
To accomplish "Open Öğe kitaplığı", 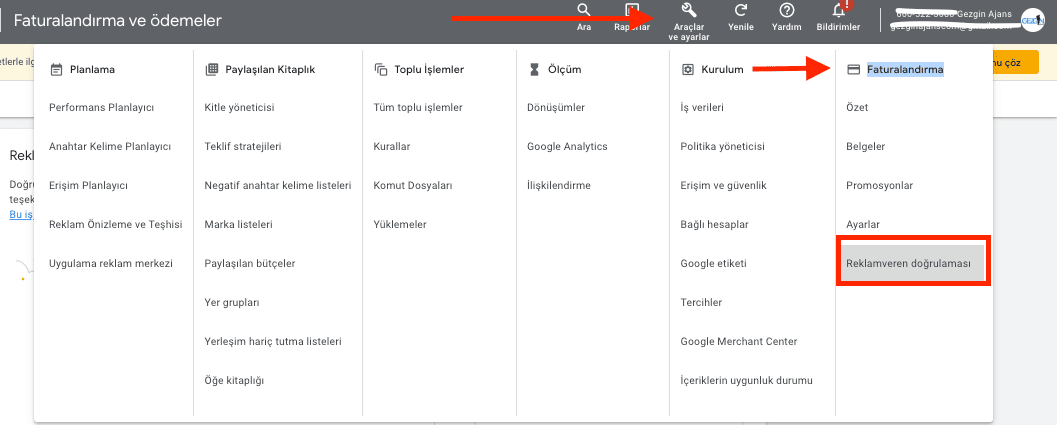I will point(234,380).
